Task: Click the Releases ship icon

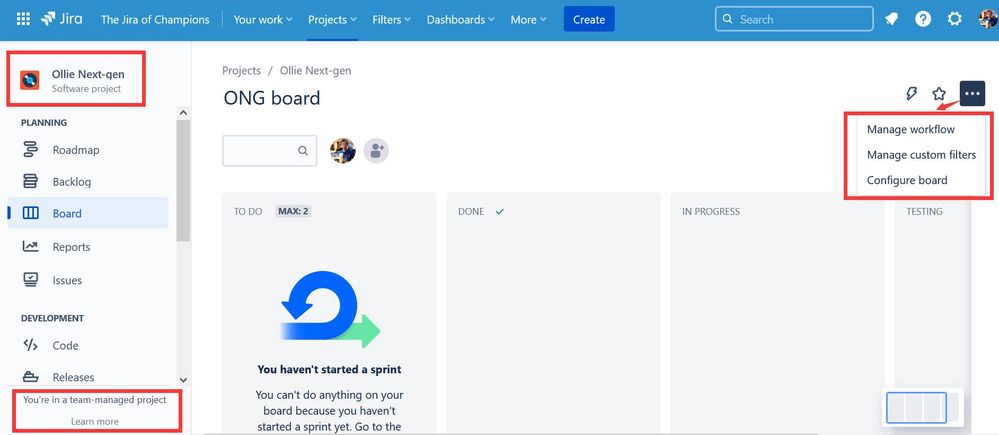Action: (30, 377)
